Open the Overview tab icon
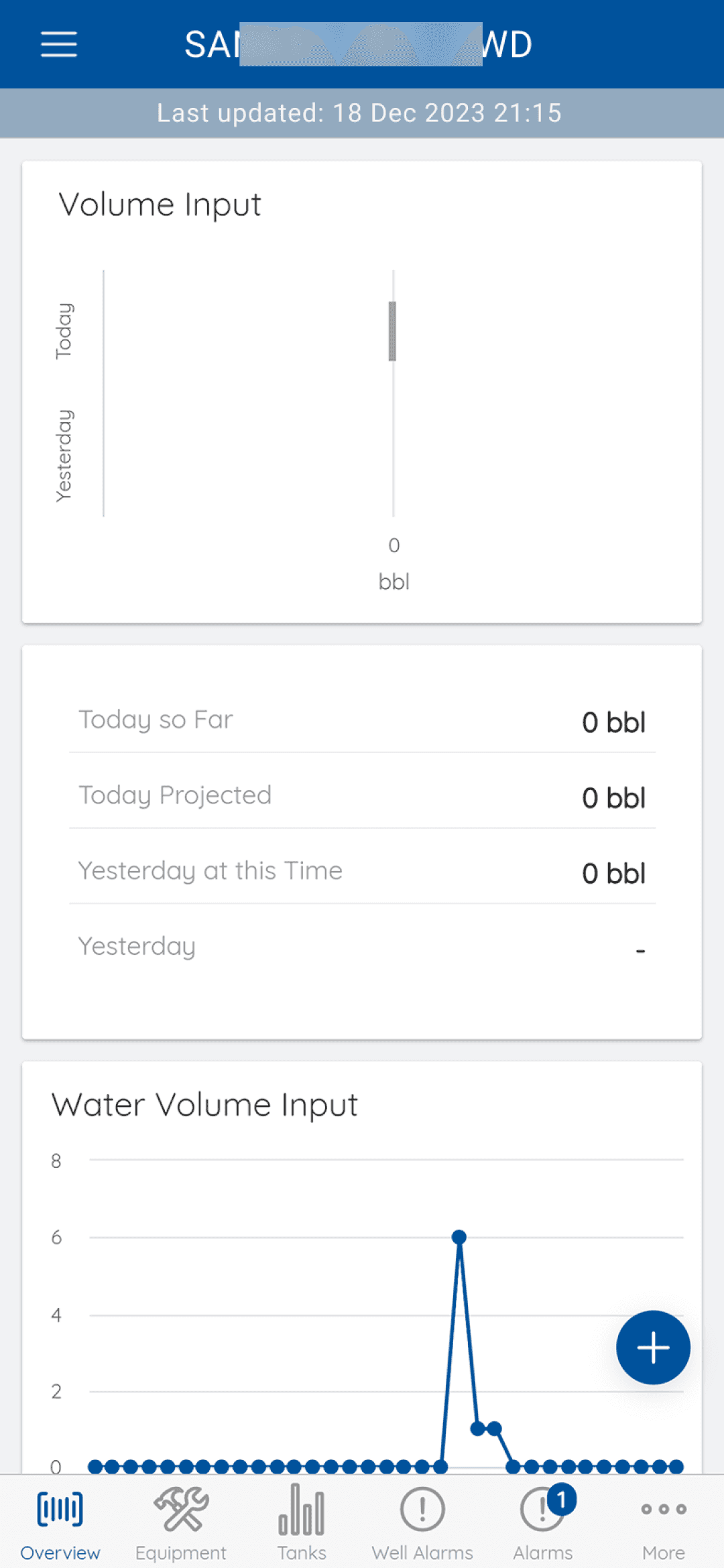 [60, 1509]
